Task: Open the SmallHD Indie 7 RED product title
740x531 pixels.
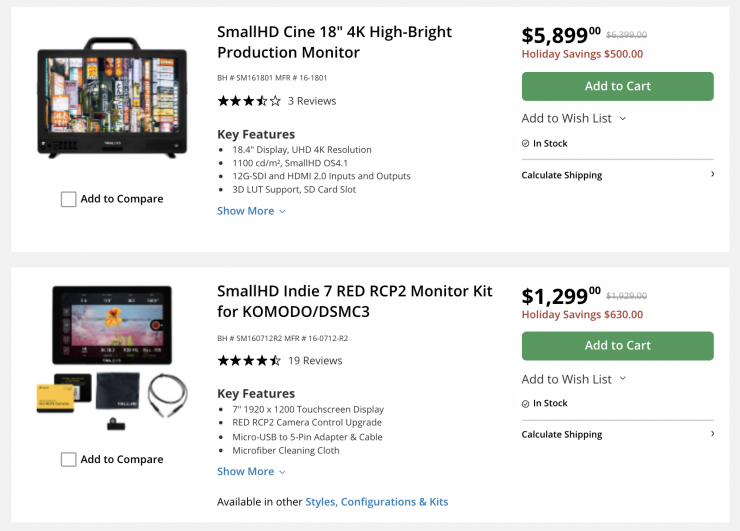Action: coord(354,301)
